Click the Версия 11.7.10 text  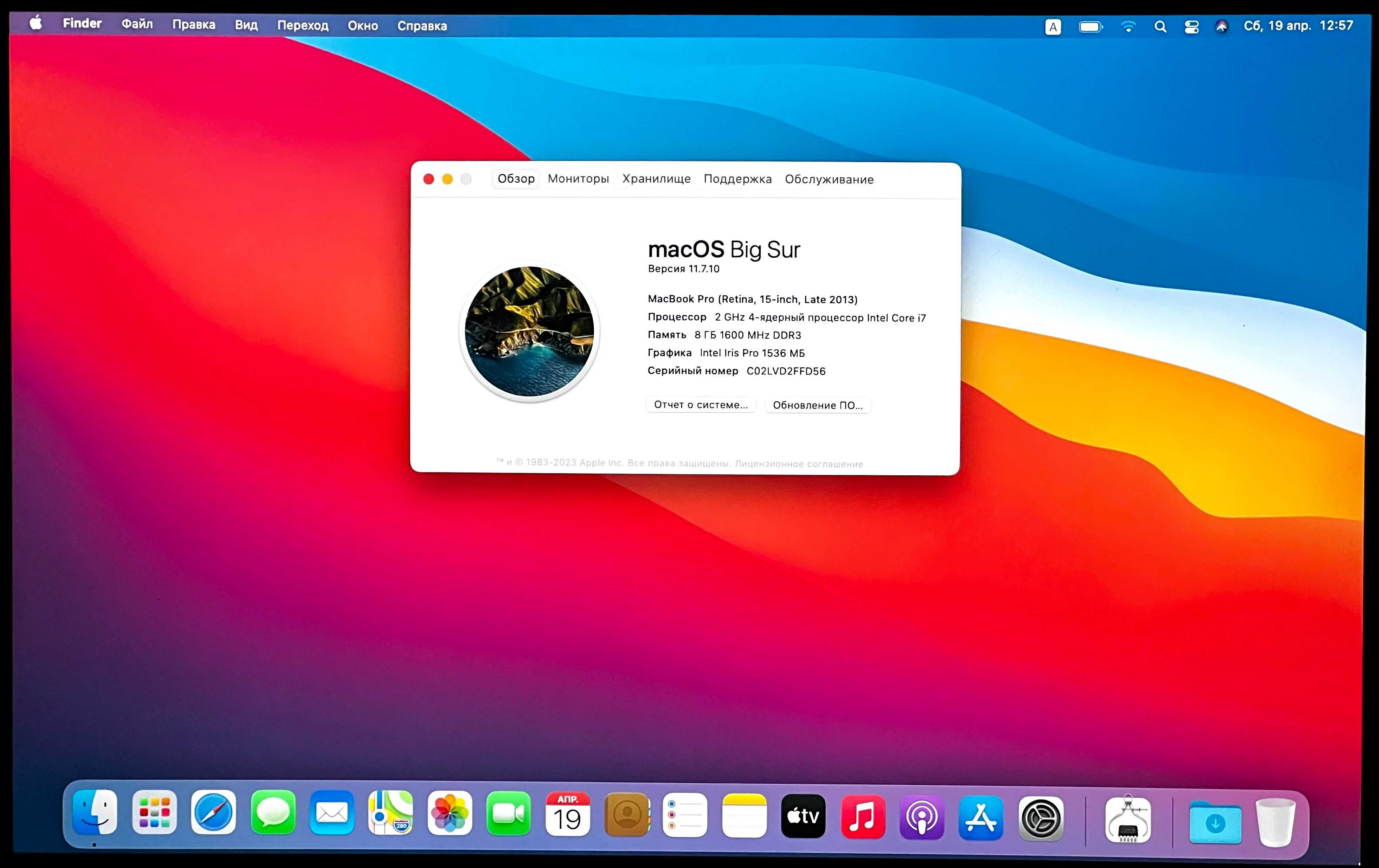pyautogui.click(x=684, y=269)
